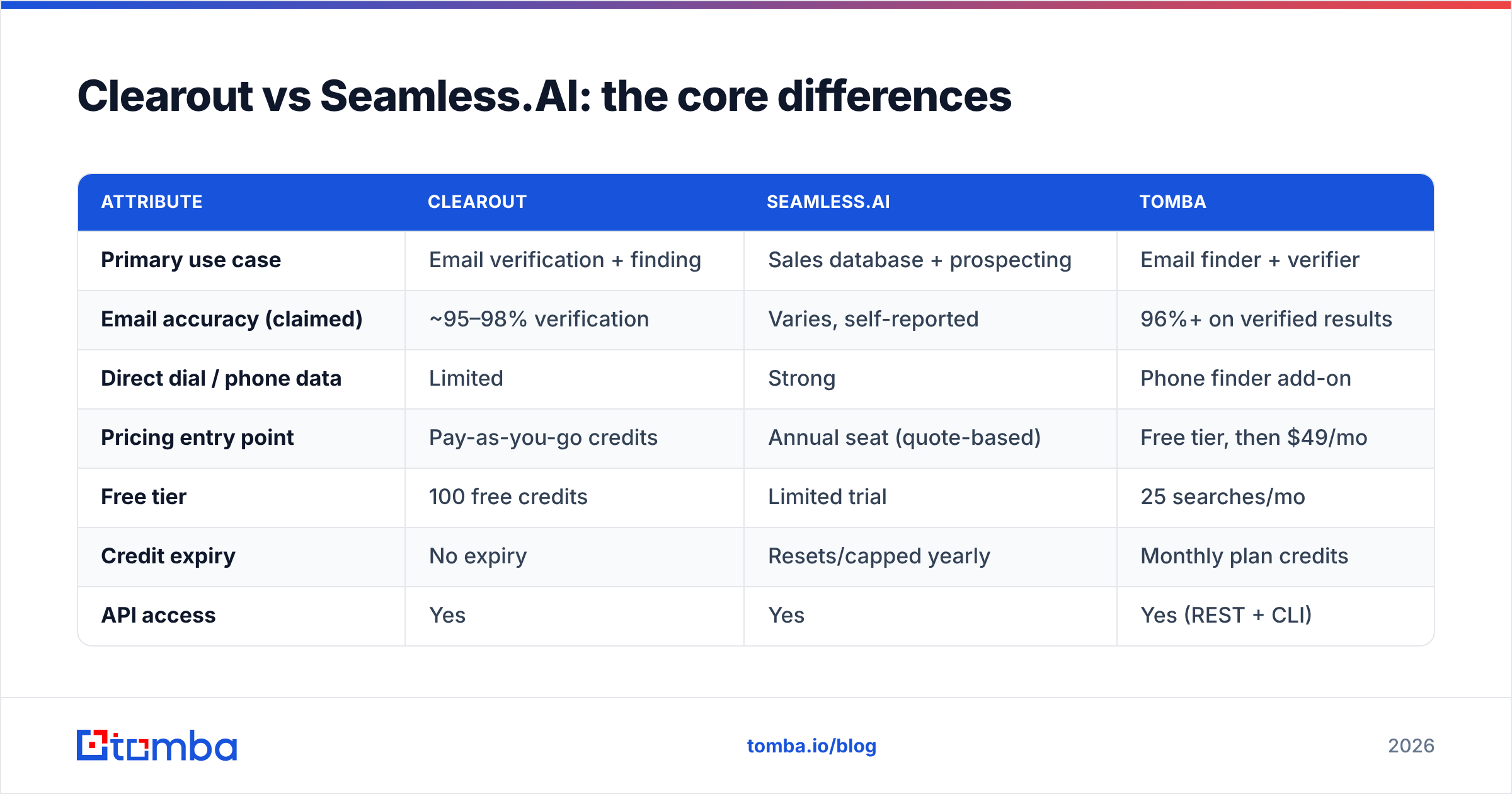Screen dimensions: 1512x794
Task: Click the 'Phone finder add-on' cell
Action: coord(1246,378)
